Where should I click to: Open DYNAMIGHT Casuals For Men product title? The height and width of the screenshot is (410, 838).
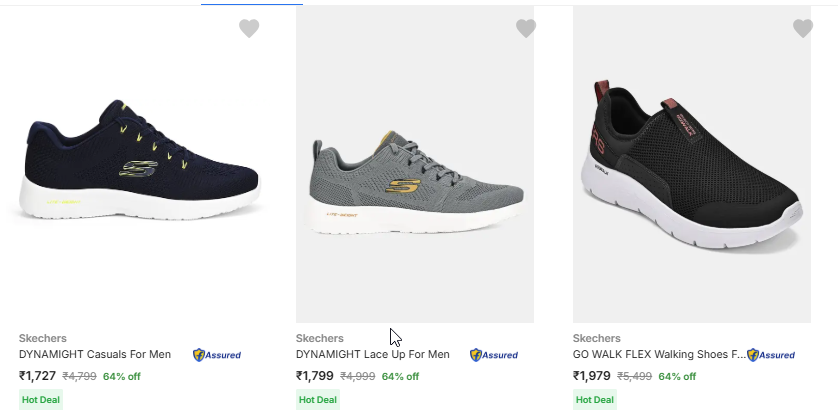point(95,354)
